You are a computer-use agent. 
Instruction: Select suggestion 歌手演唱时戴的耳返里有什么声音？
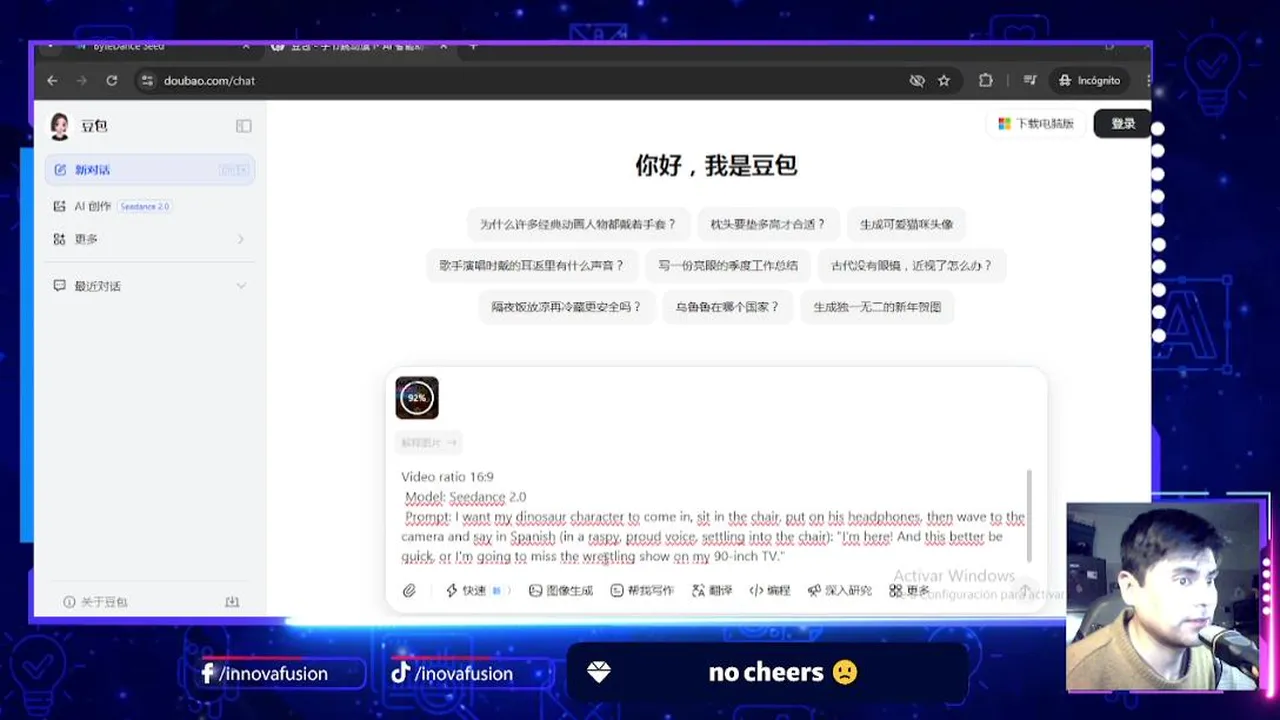[x=531, y=266]
